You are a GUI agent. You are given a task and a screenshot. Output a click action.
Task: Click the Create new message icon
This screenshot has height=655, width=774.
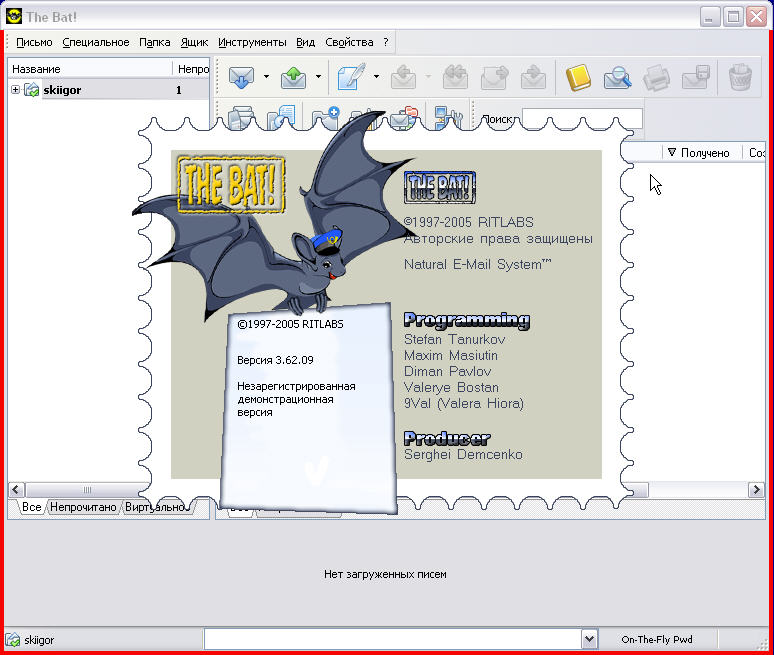click(350, 77)
